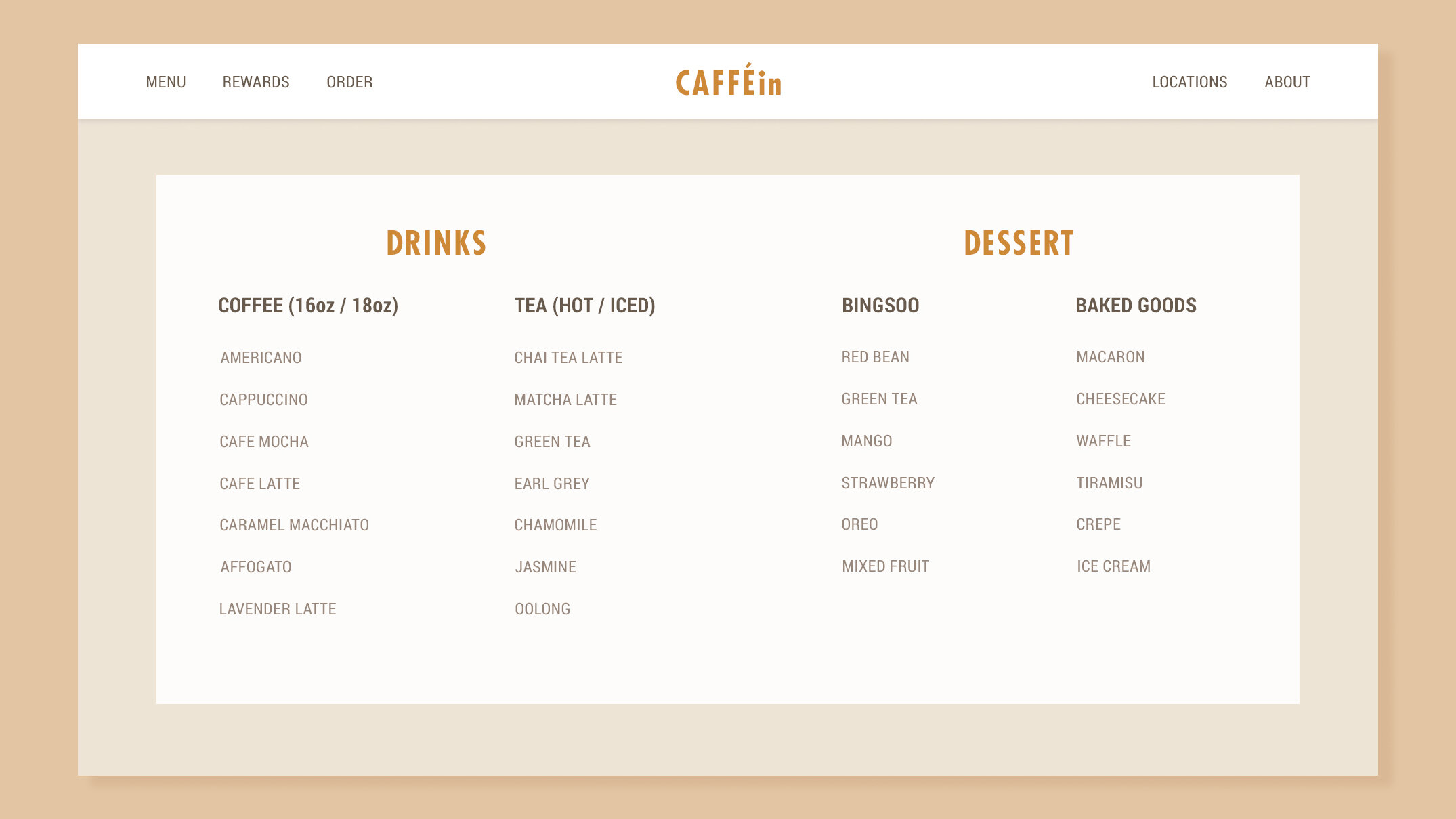Image resolution: width=1456 pixels, height=819 pixels.
Task: Select MATCHA LATTE item
Action: 565,400
